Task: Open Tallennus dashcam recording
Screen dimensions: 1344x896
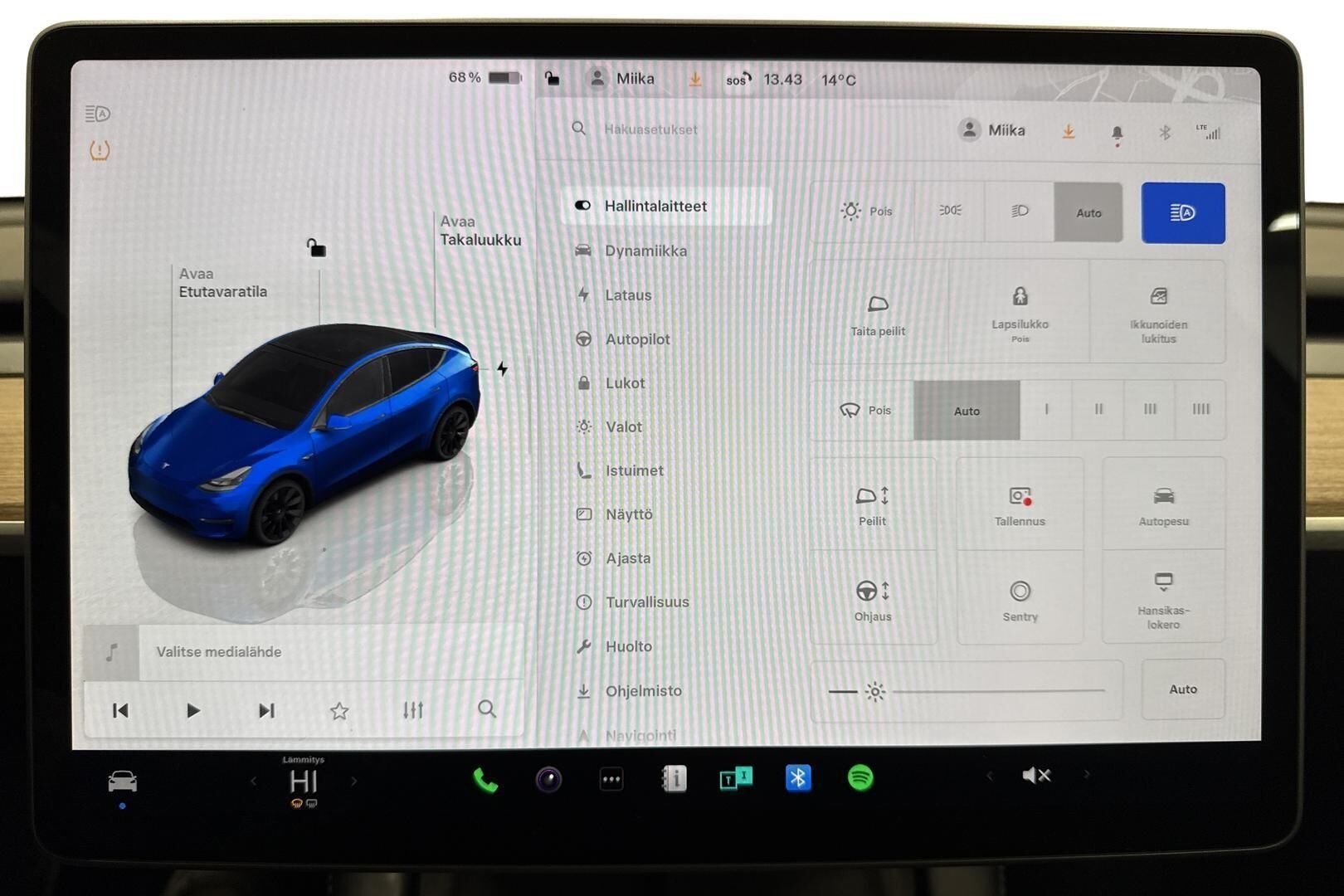Action: 1020,505
